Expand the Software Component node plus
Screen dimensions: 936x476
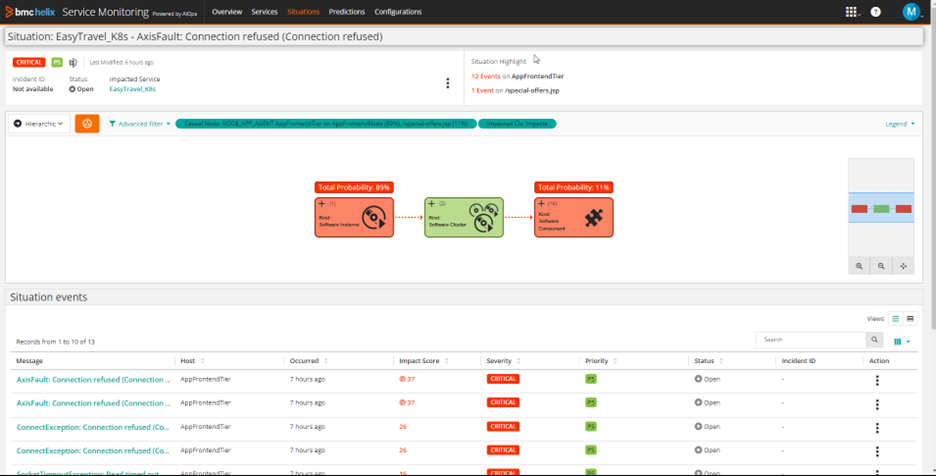[x=541, y=204]
